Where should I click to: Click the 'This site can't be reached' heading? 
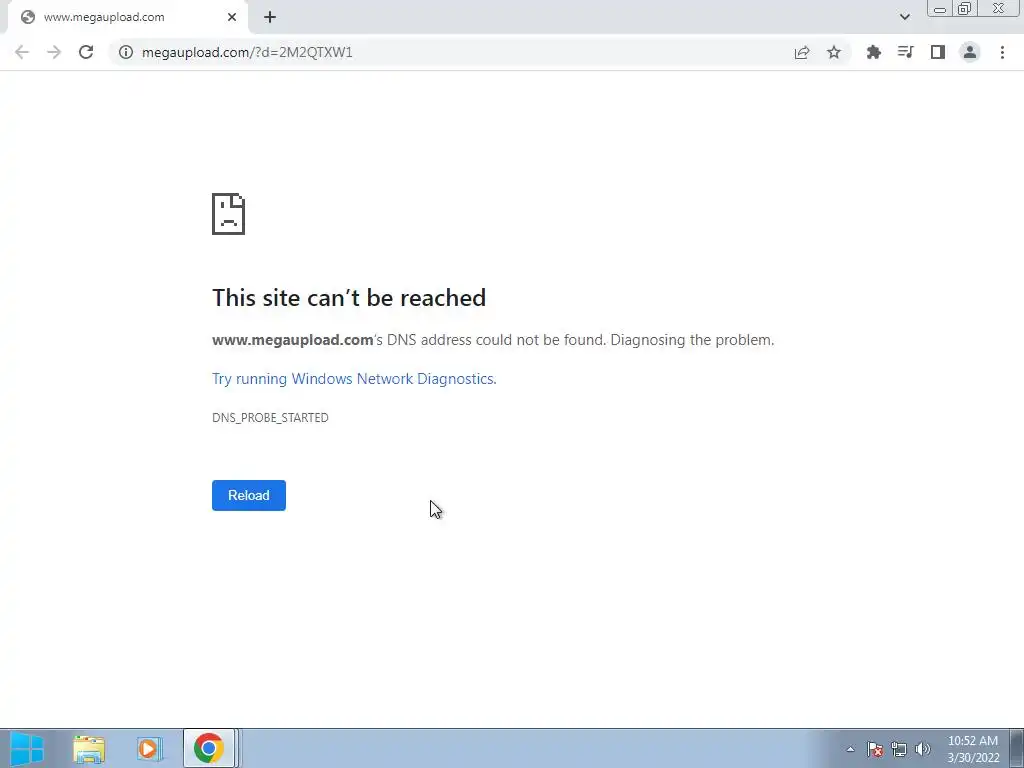(349, 298)
